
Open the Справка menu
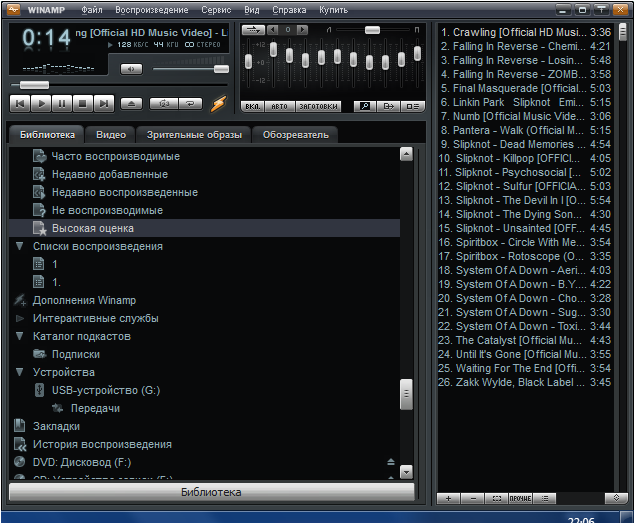[x=289, y=10]
